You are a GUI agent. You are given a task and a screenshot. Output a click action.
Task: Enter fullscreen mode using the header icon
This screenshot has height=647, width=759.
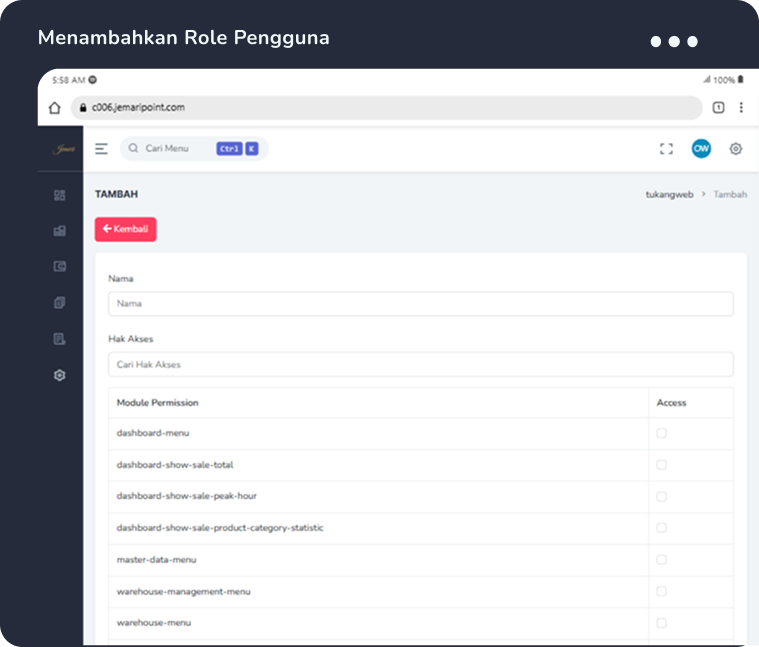point(666,149)
